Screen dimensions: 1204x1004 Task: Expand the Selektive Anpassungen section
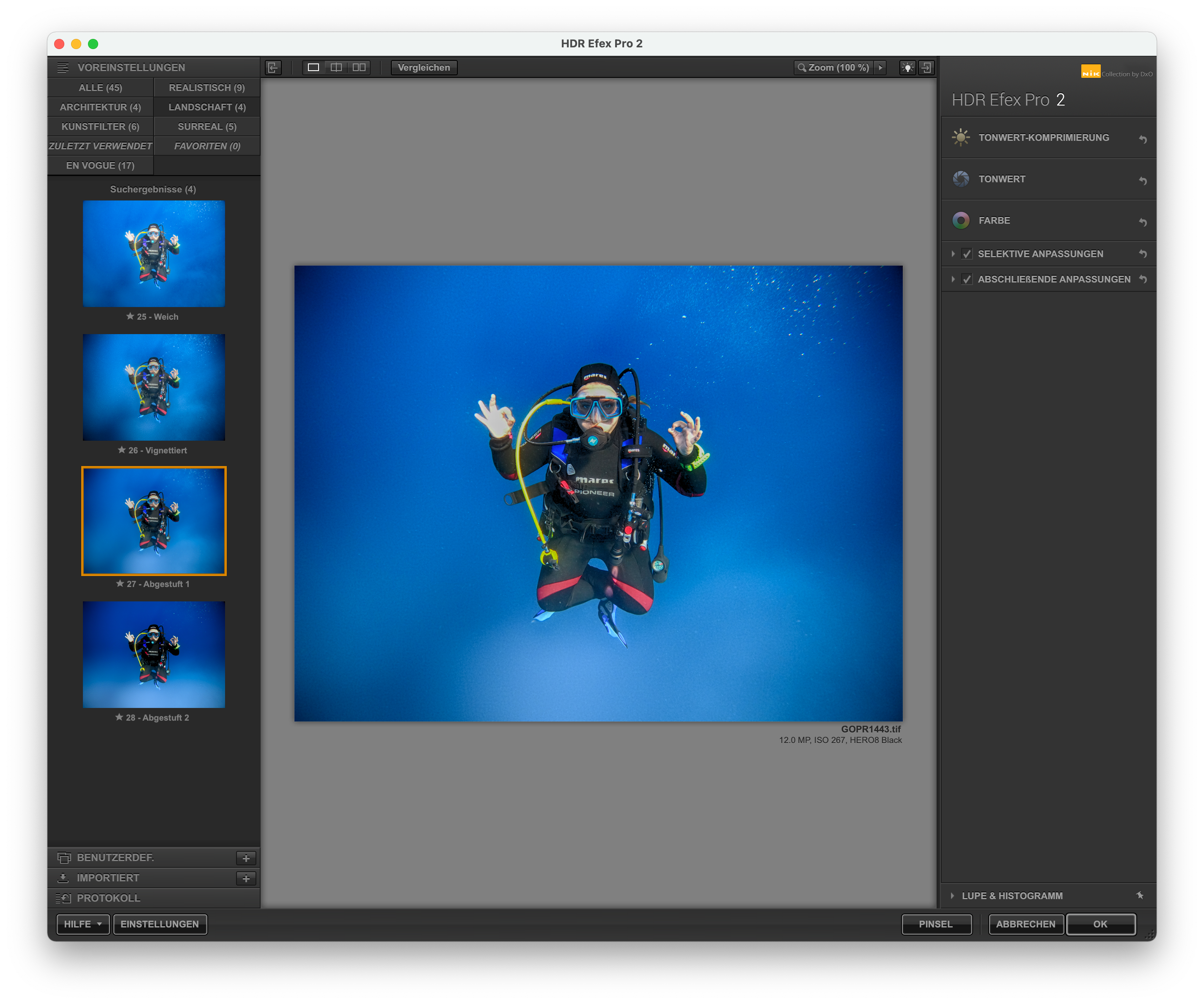click(x=953, y=254)
